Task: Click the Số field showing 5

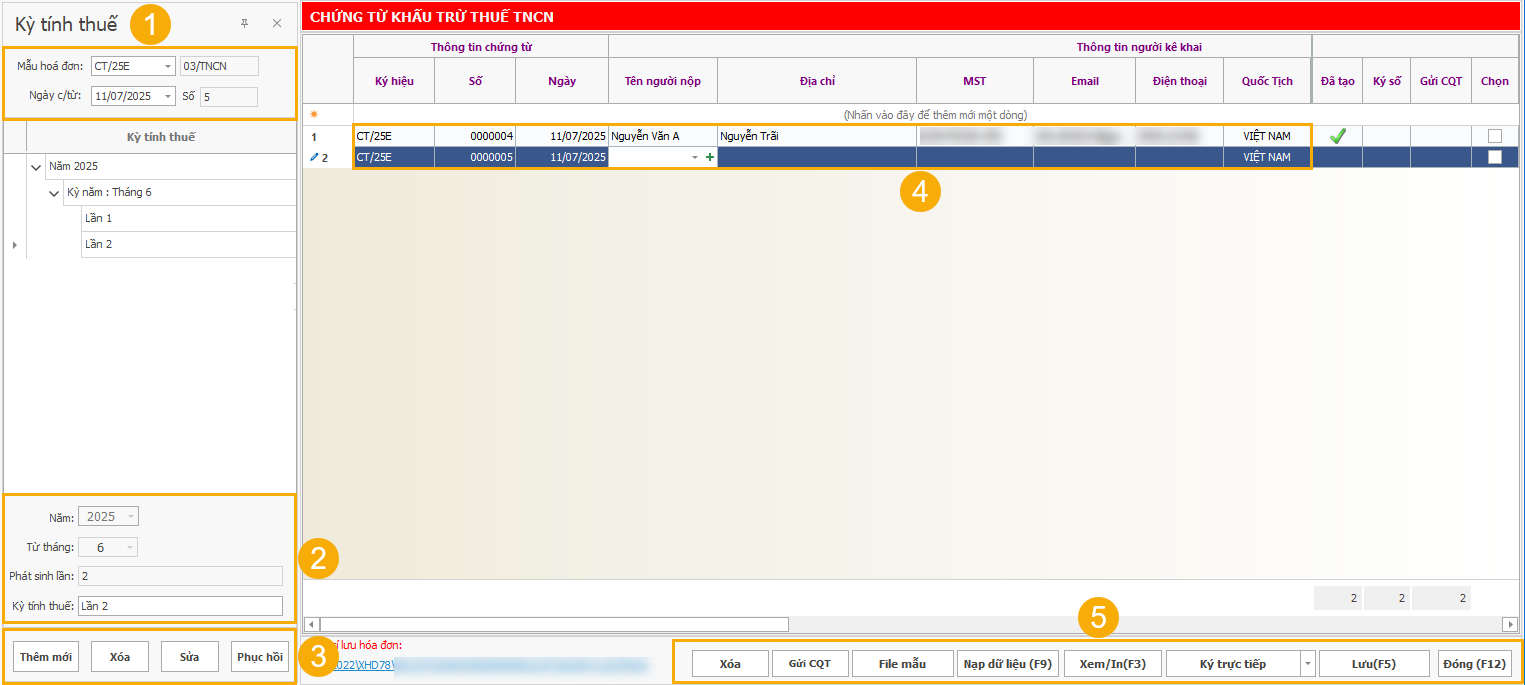Action: 228,97
